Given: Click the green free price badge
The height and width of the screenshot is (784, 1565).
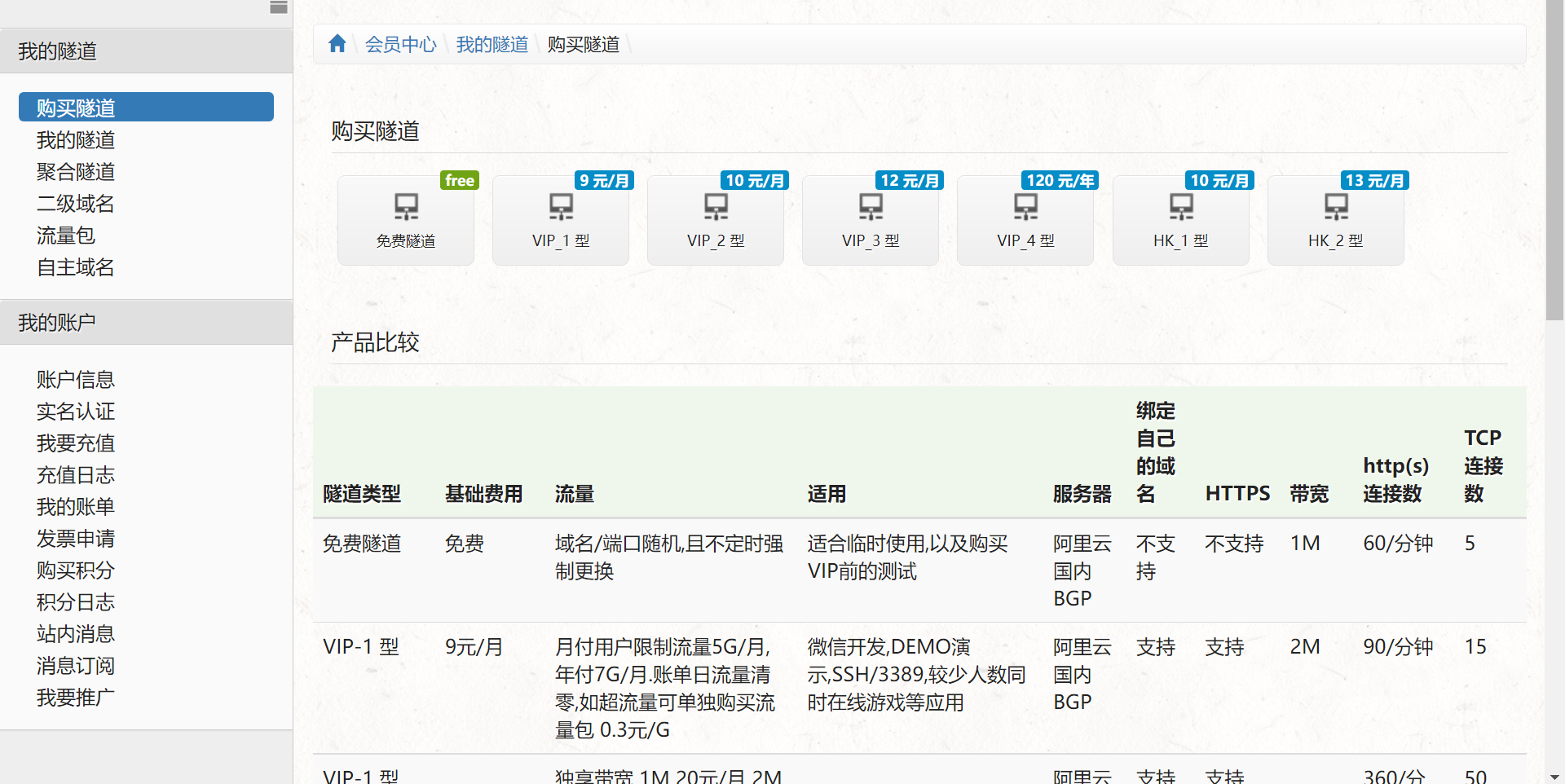Looking at the screenshot, I should (460, 180).
